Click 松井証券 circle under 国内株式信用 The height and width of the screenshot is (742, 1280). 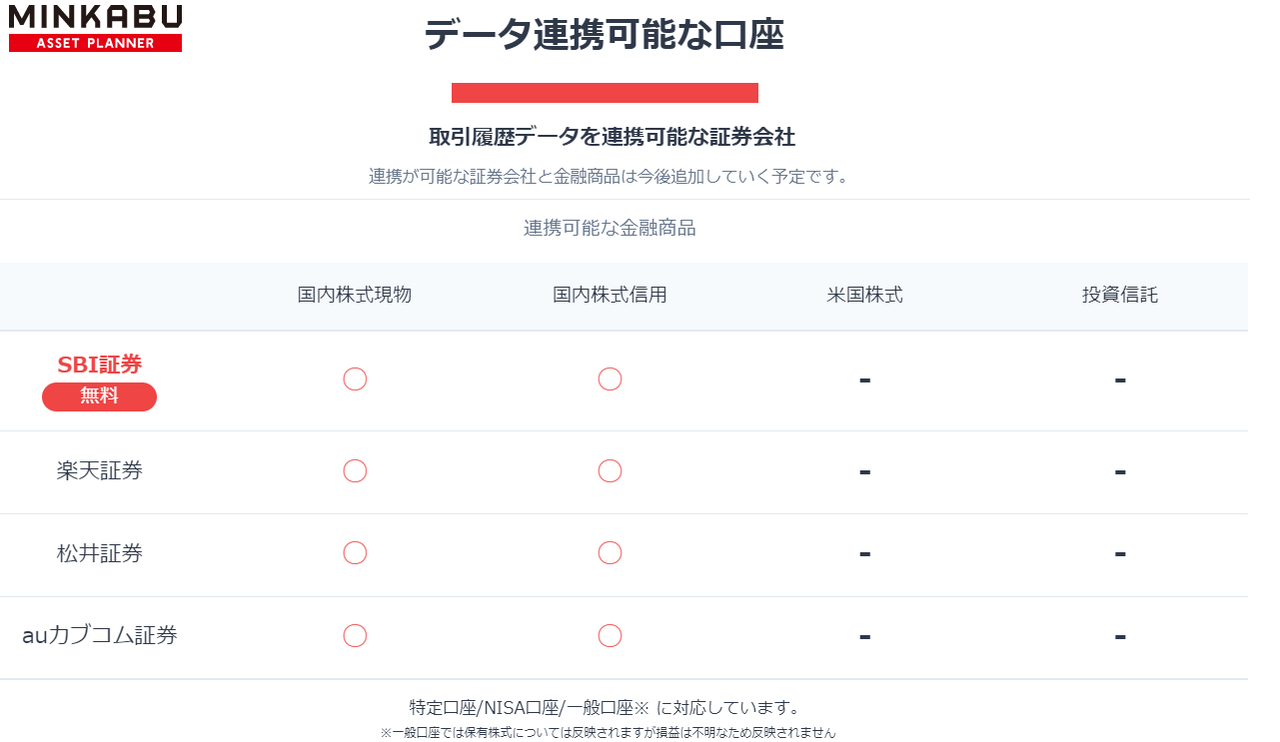point(610,553)
